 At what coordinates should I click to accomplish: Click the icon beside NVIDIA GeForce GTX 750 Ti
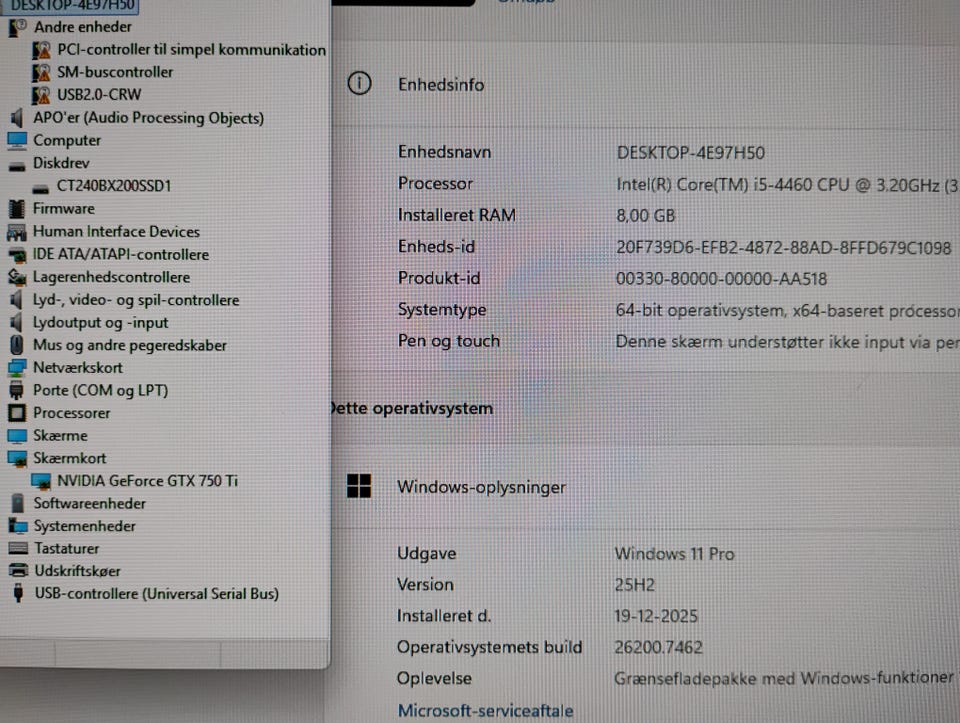click(x=41, y=482)
